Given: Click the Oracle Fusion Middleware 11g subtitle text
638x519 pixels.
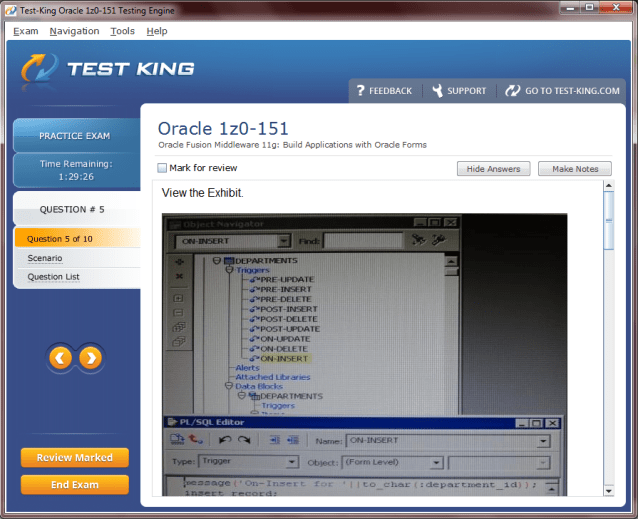Looking at the screenshot, I should coord(292,145).
